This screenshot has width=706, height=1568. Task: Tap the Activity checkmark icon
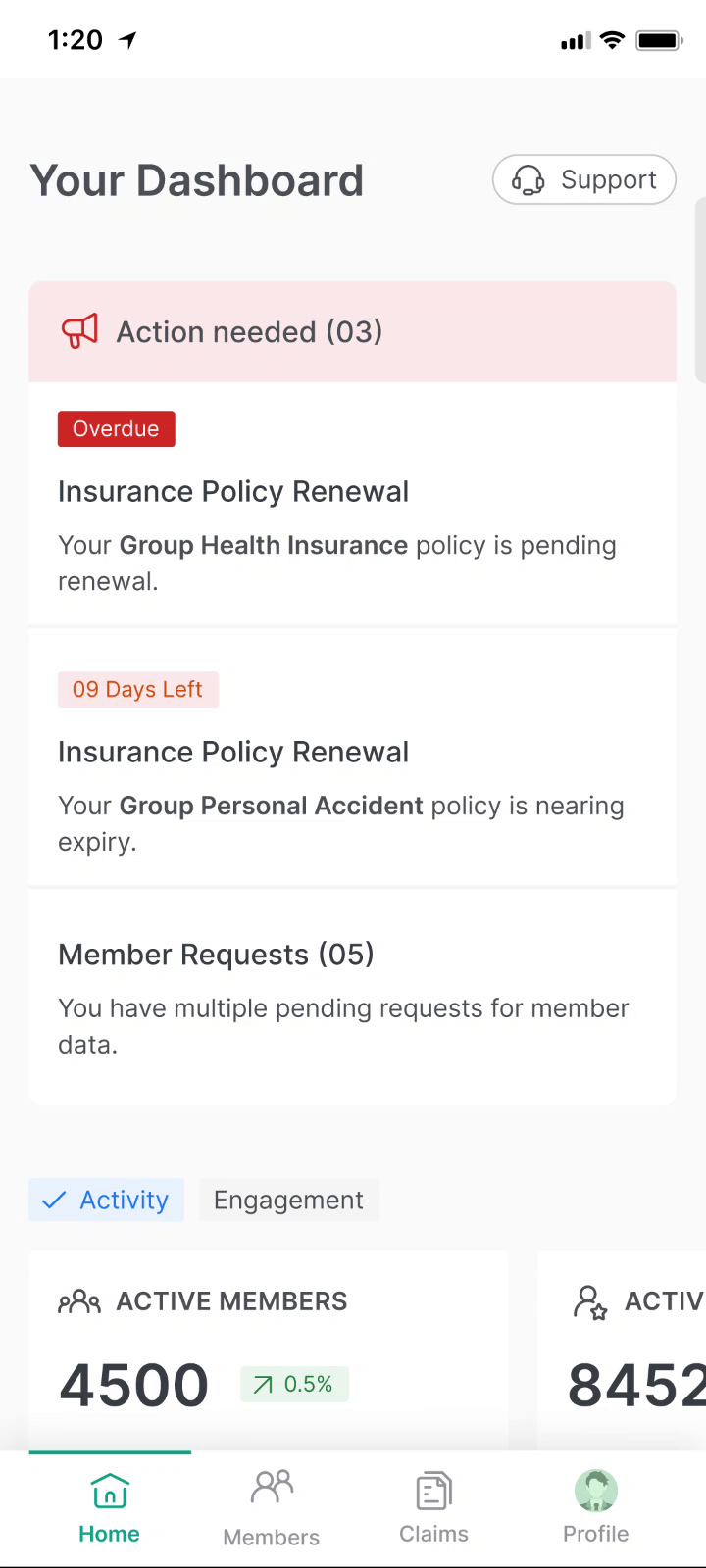[x=55, y=1200]
